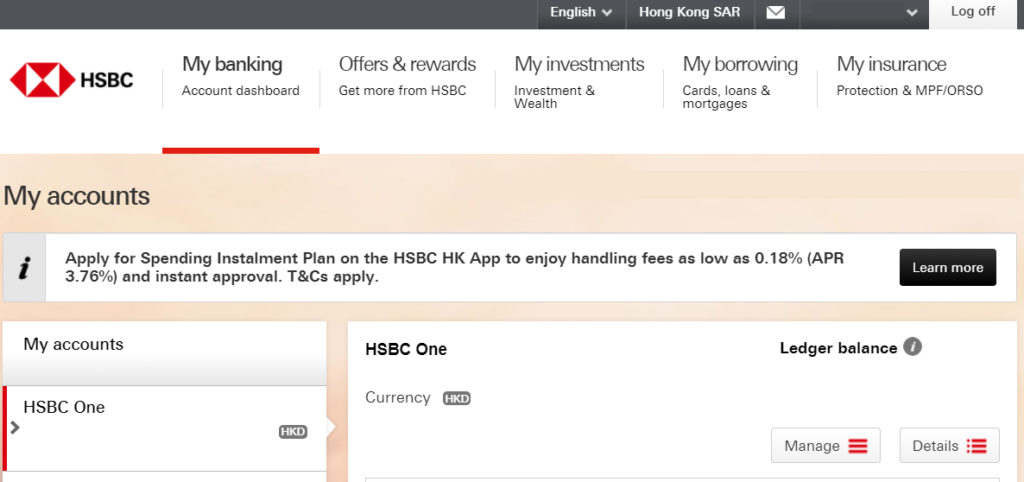Open the secure messages envelope icon
This screenshot has height=482, width=1024.
pos(776,13)
